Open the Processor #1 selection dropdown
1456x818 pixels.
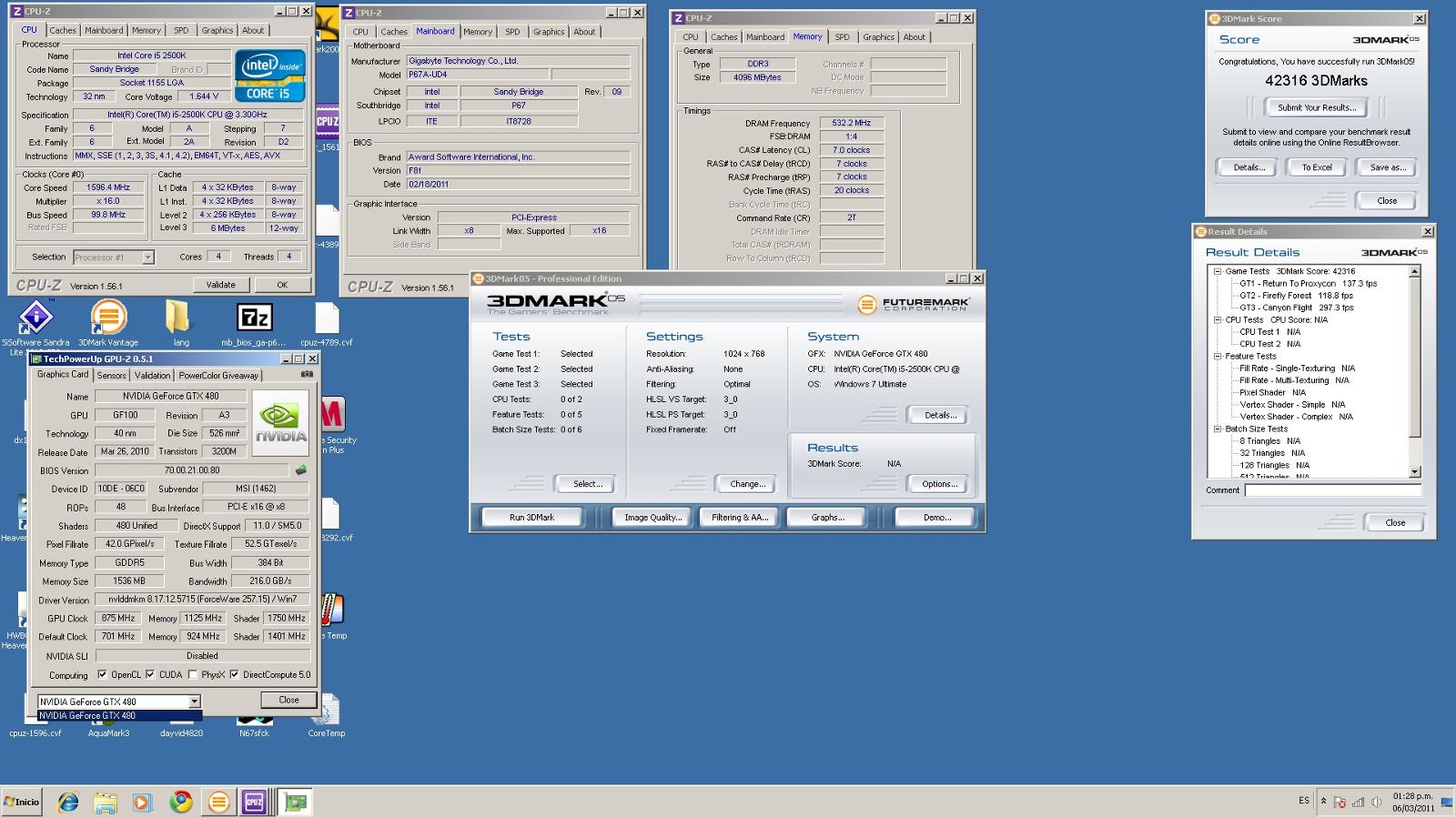coord(147,258)
